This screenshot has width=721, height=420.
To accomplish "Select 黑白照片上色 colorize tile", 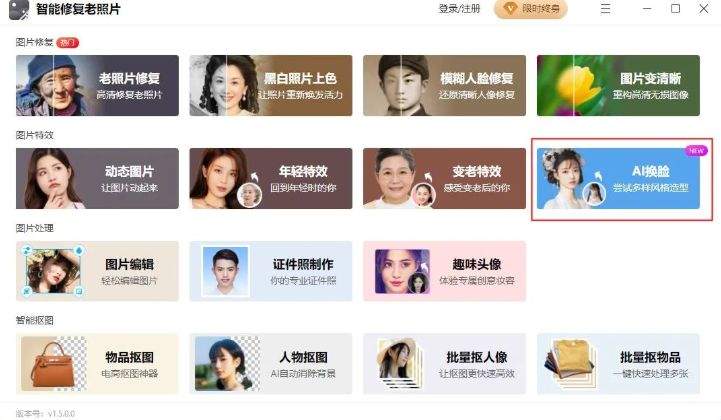I will (x=271, y=86).
